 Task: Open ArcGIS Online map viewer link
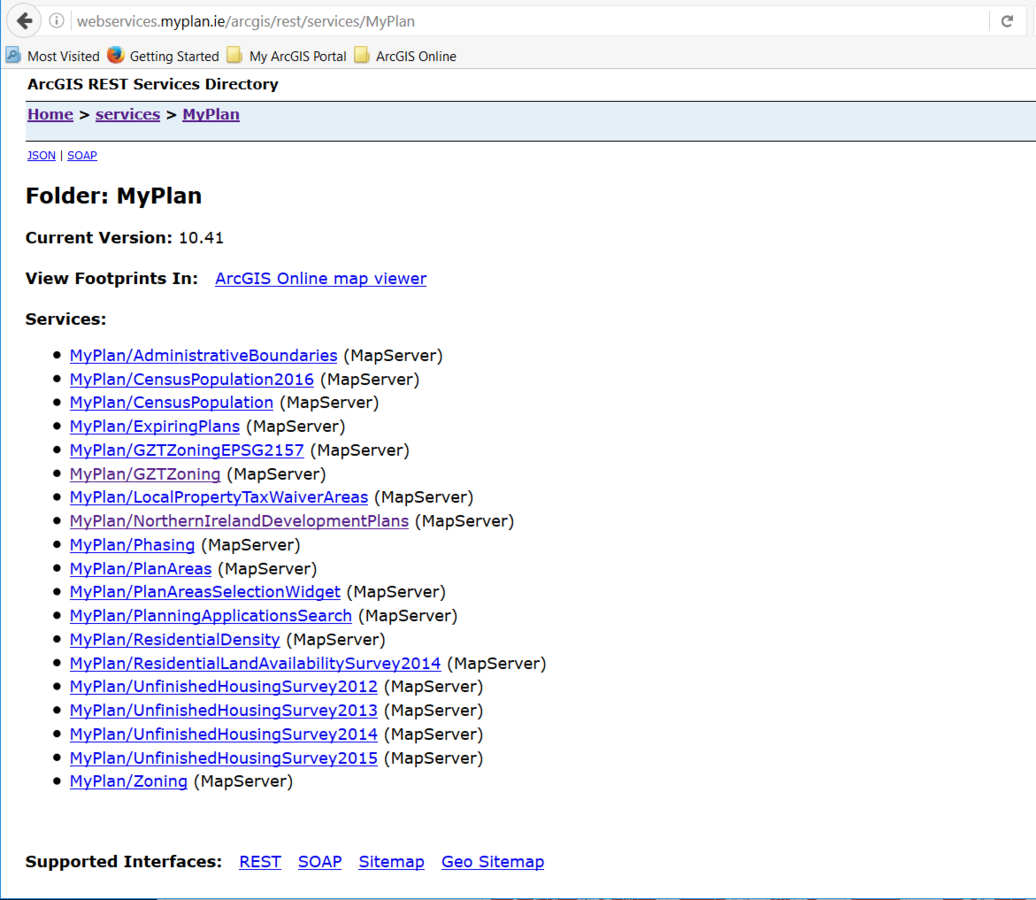[x=320, y=279]
